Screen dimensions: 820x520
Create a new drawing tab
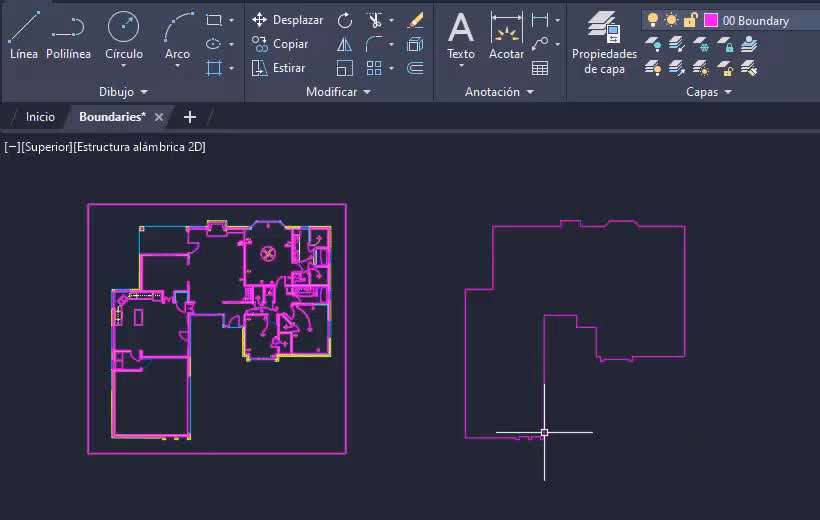click(x=190, y=117)
